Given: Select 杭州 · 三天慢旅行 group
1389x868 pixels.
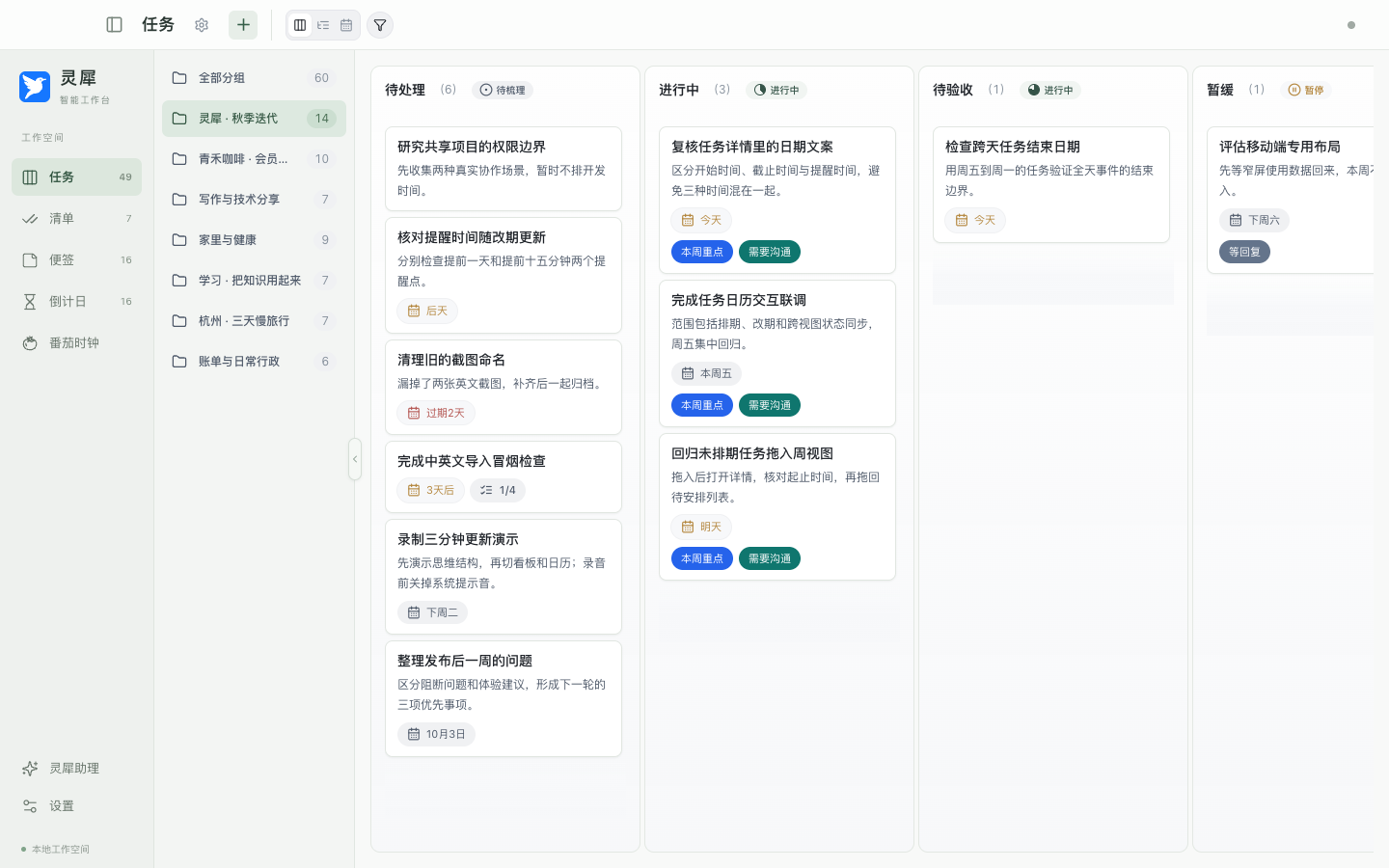Looking at the screenshot, I should click(x=254, y=320).
